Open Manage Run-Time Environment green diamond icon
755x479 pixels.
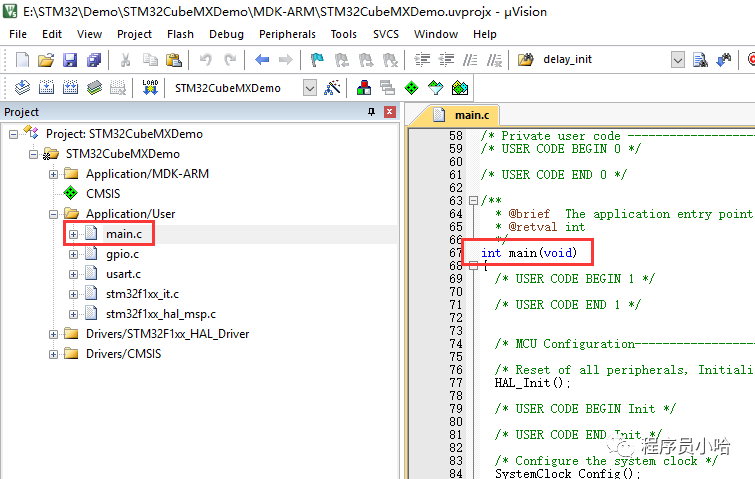coord(411,88)
